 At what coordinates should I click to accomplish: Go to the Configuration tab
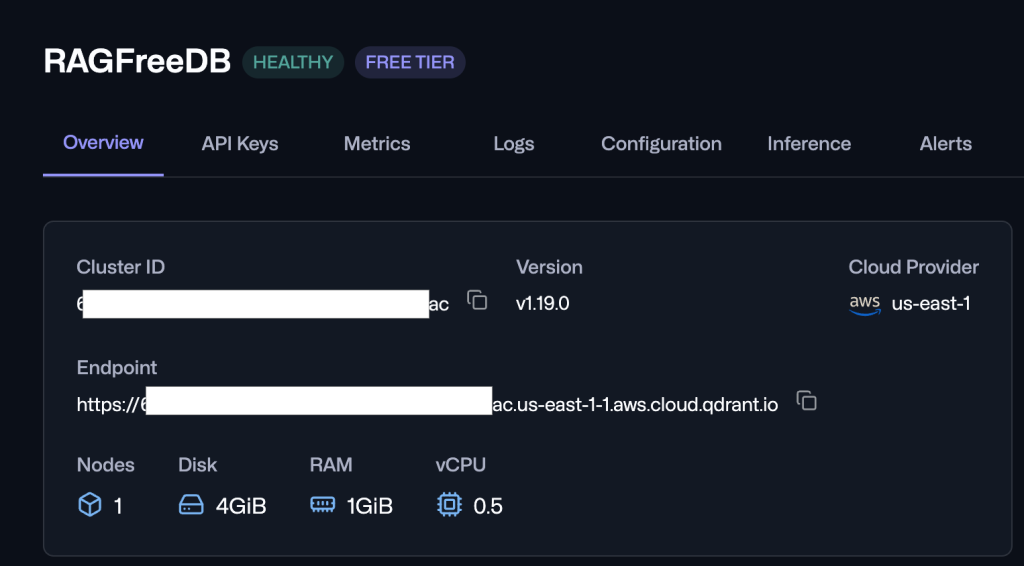coord(661,144)
